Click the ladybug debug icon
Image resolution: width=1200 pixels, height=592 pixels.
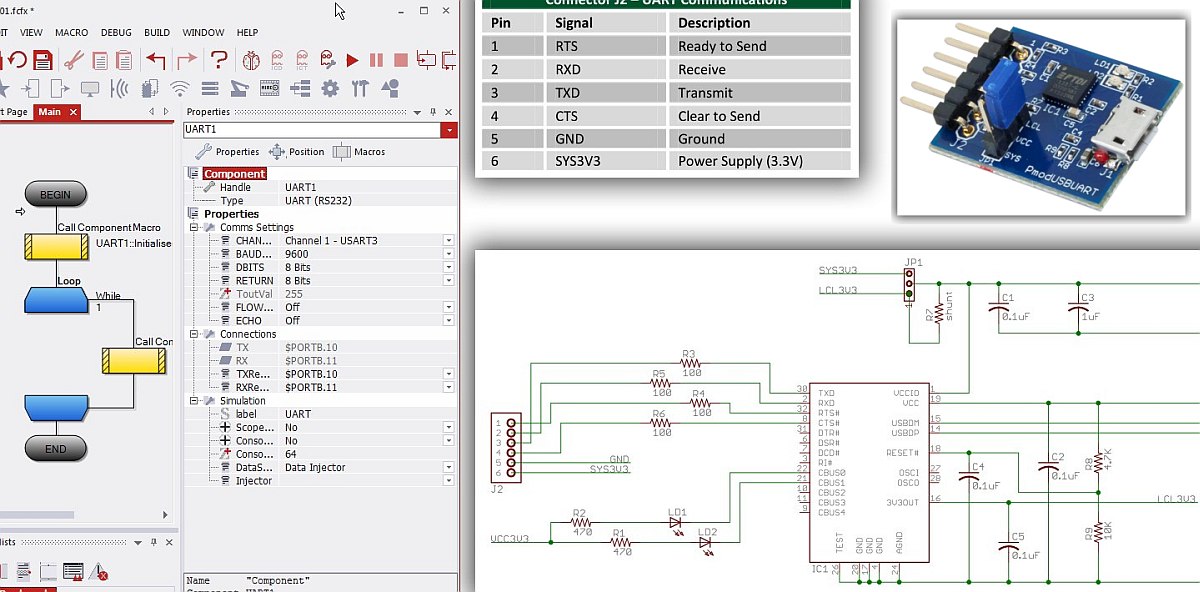point(251,60)
